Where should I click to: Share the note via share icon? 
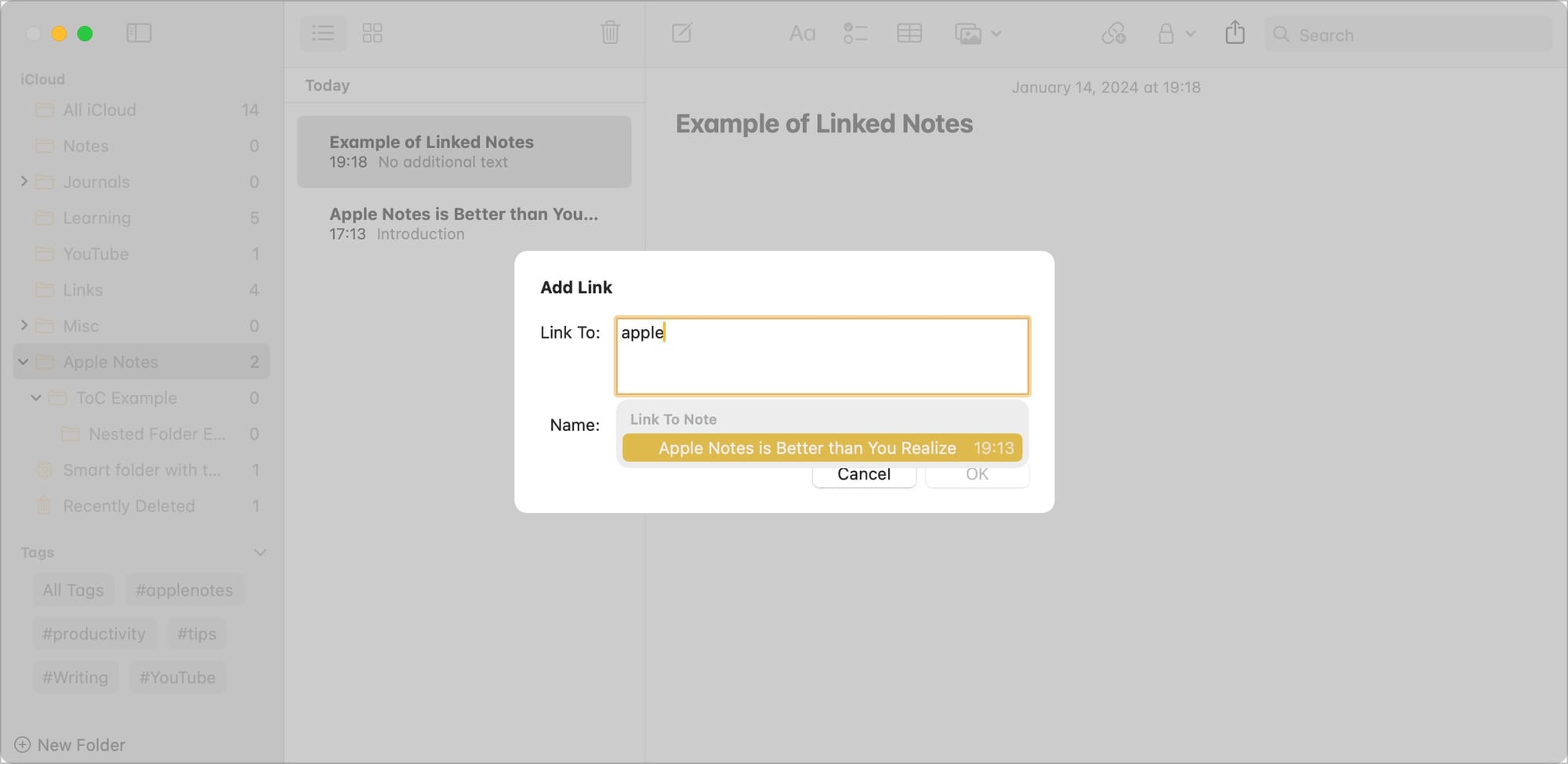tap(1235, 33)
